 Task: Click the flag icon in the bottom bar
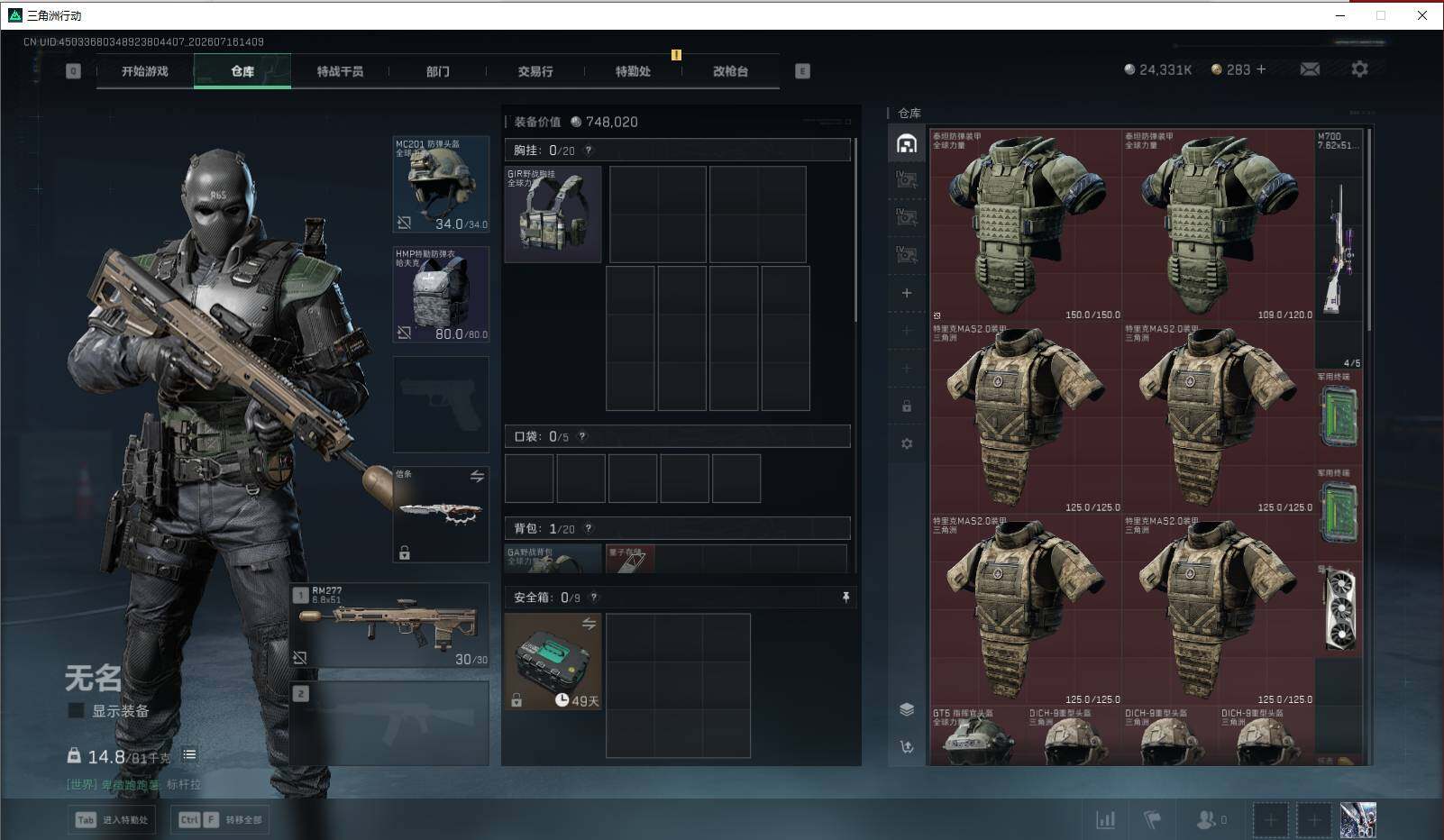[1152, 819]
